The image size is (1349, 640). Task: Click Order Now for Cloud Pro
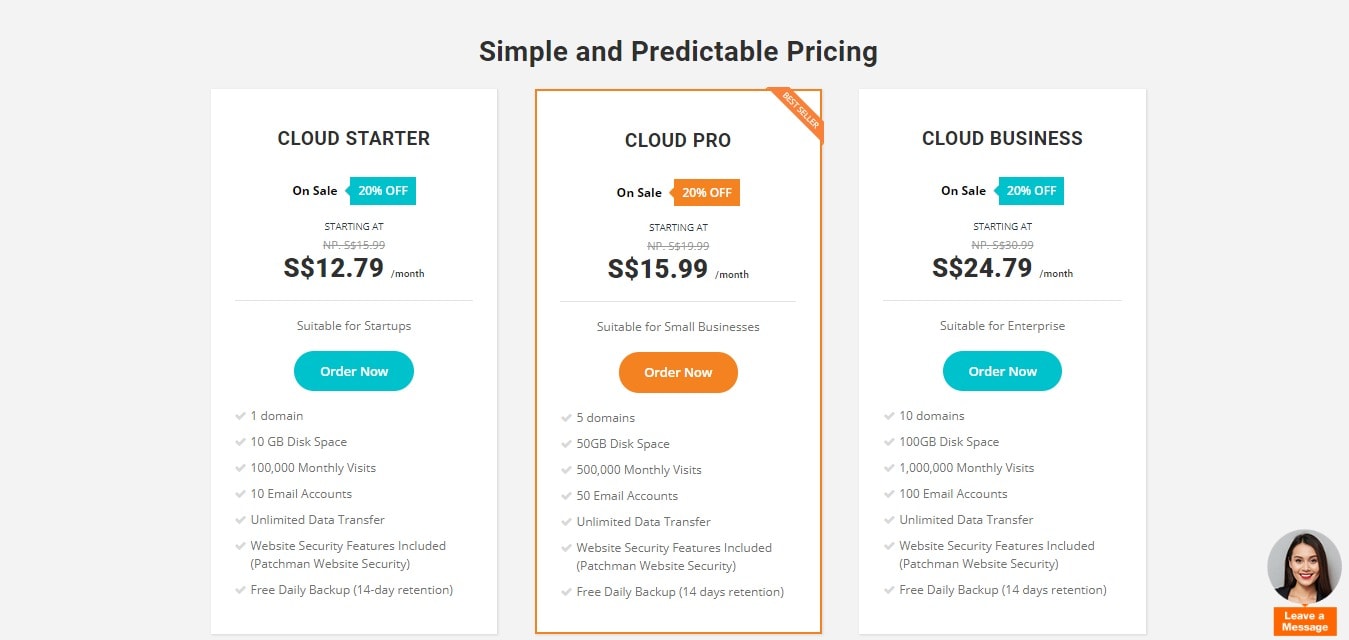click(678, 372)
